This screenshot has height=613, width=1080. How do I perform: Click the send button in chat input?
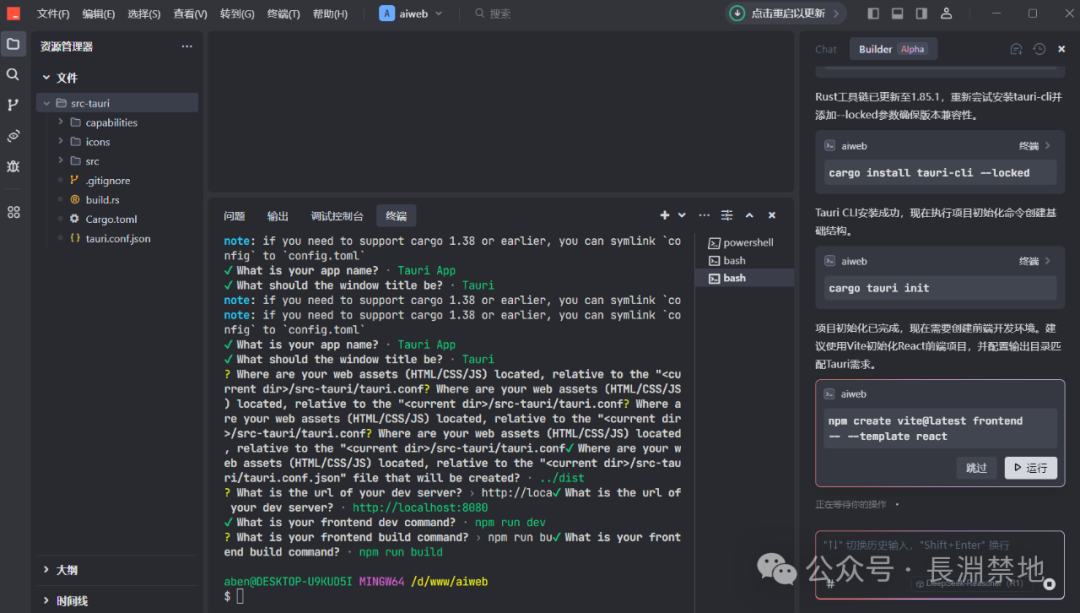pyautogui.click(x=1049, y=584)
